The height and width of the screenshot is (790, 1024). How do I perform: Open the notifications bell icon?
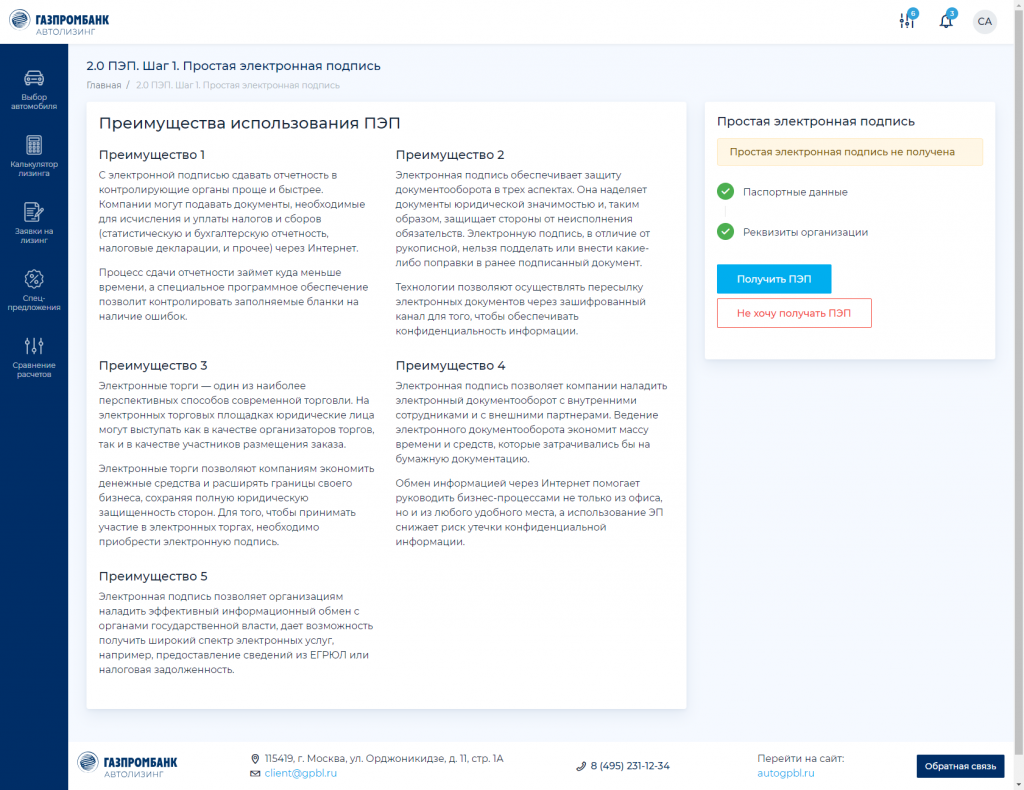point(946,20)
